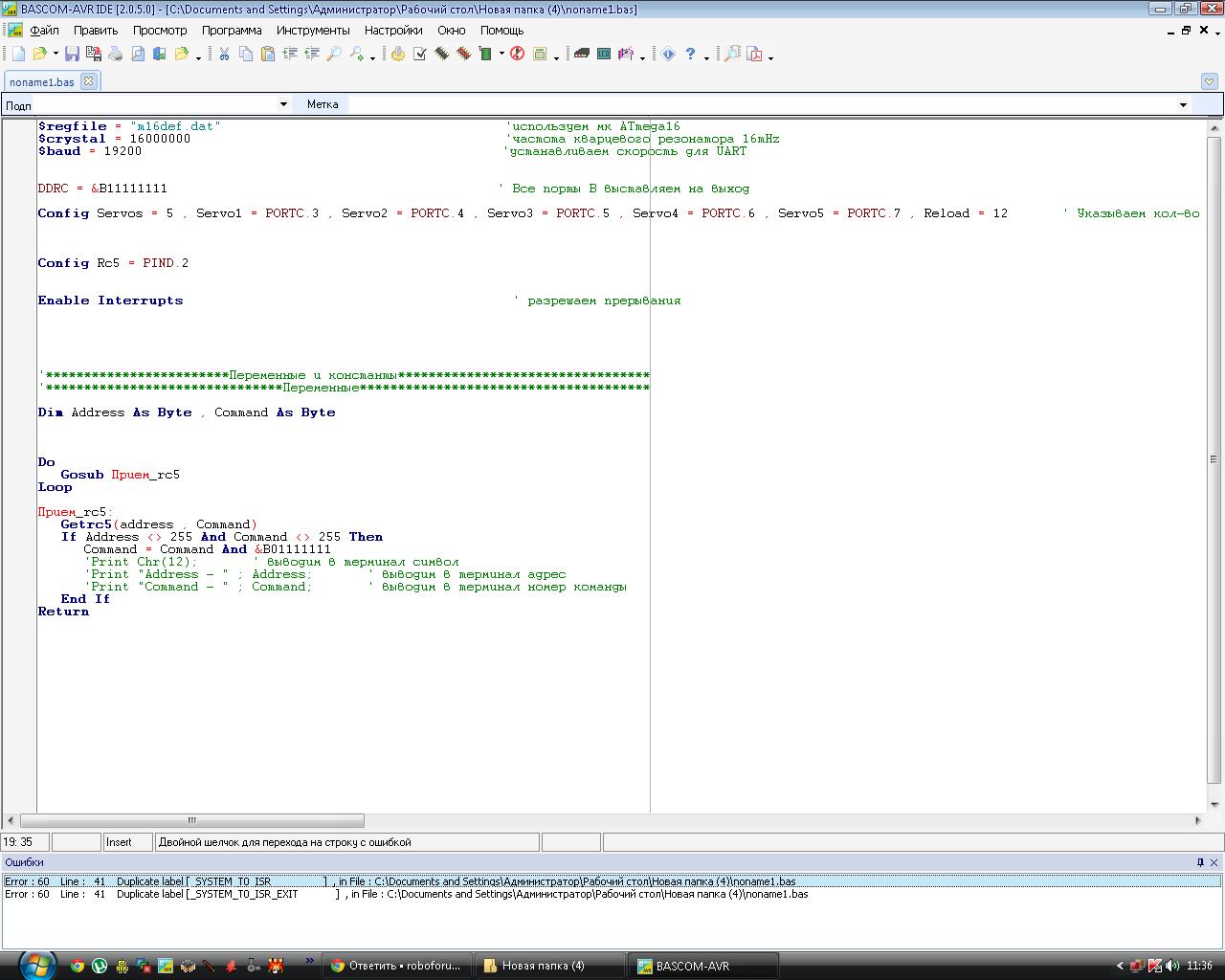Viewport: 1225px width, 980px height.
Task: Run syntax check with the checkmark icon
Action: [x=420, y=55]
